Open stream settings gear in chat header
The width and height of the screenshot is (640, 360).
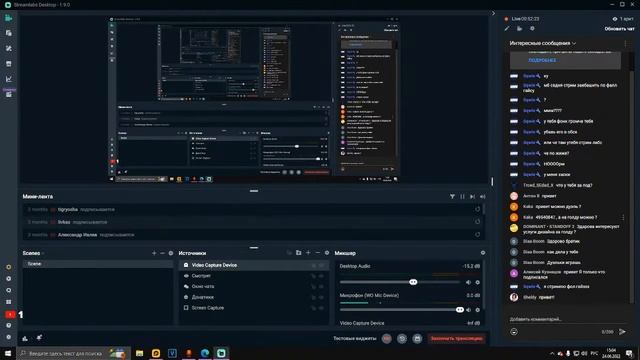coord(532,29)
